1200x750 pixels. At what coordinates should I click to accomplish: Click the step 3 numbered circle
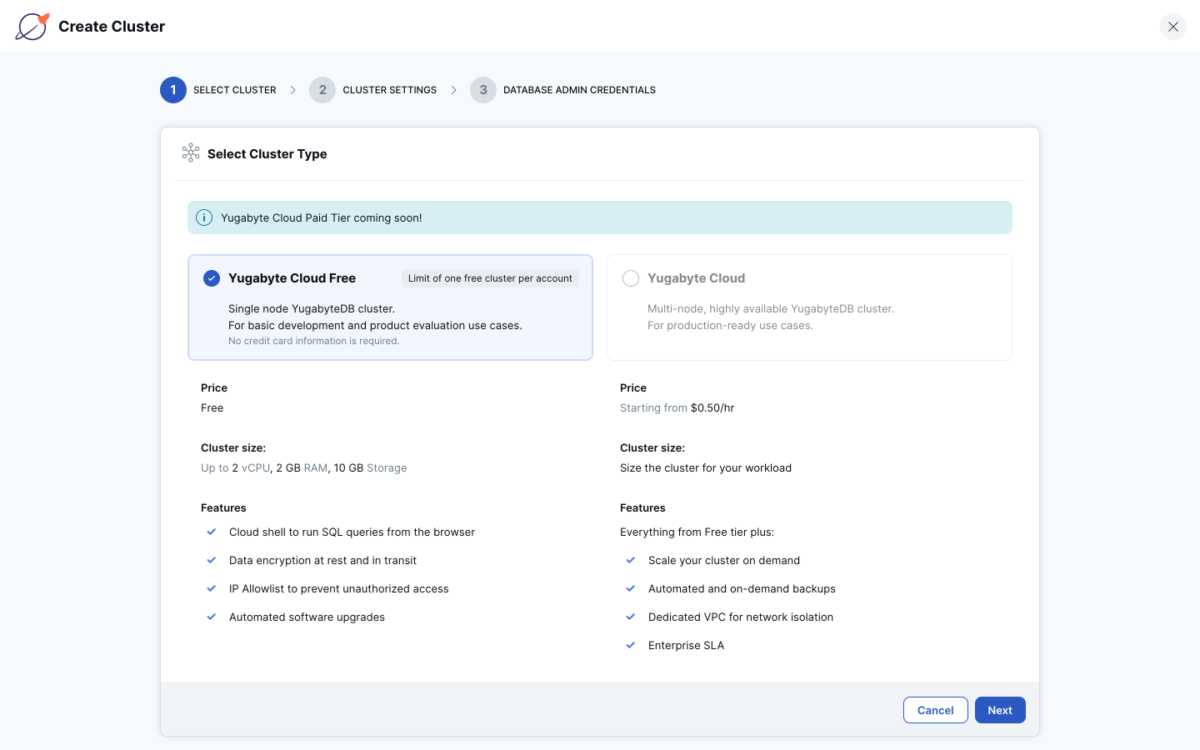click(483, 89)
